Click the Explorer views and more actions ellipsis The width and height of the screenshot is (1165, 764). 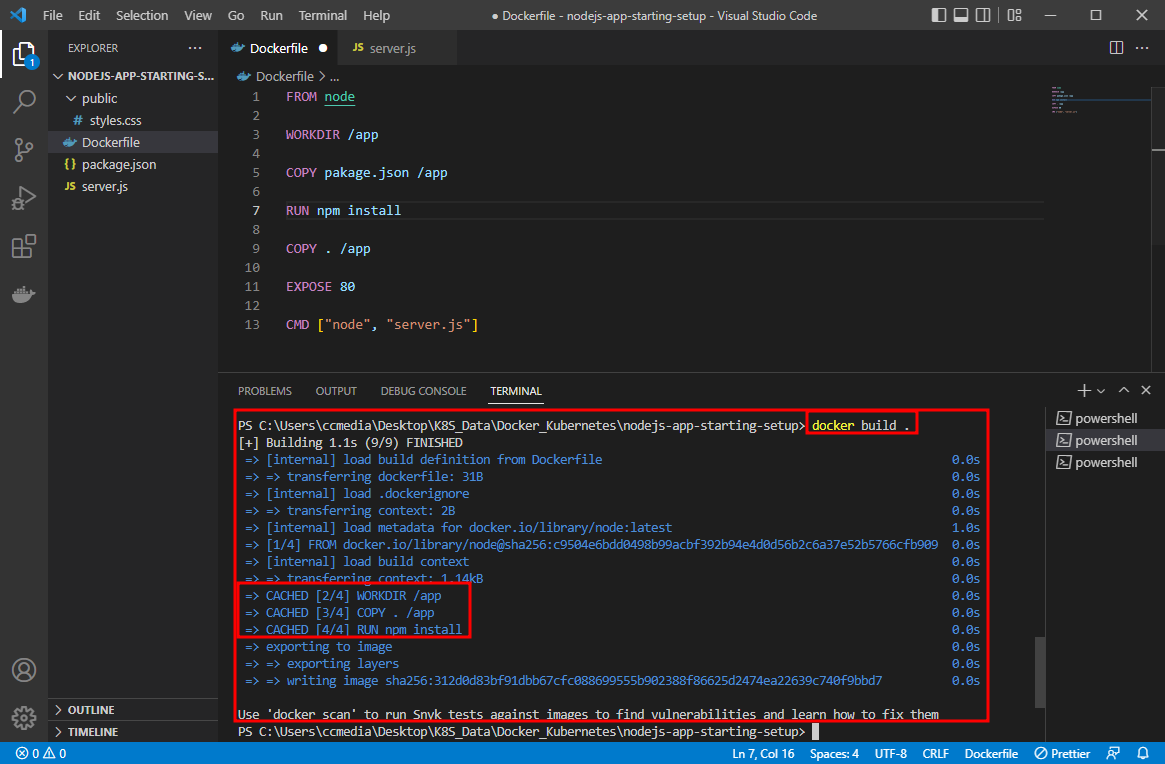(x=195, y=48)
